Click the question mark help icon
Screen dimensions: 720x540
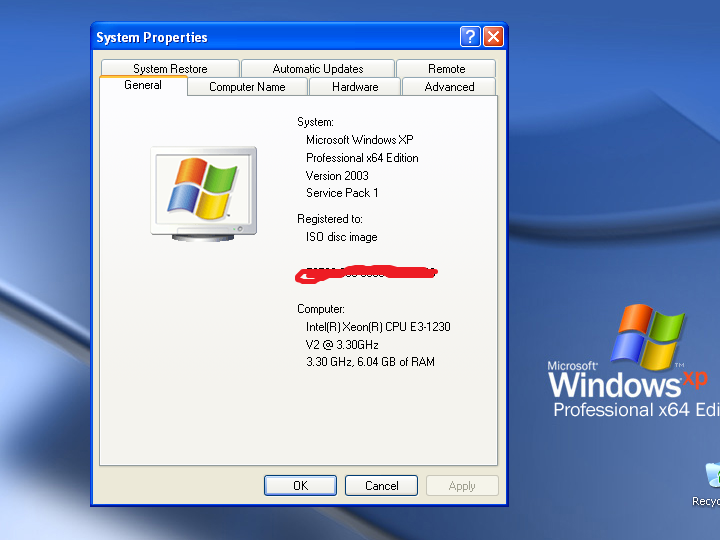tap(470, 37)
